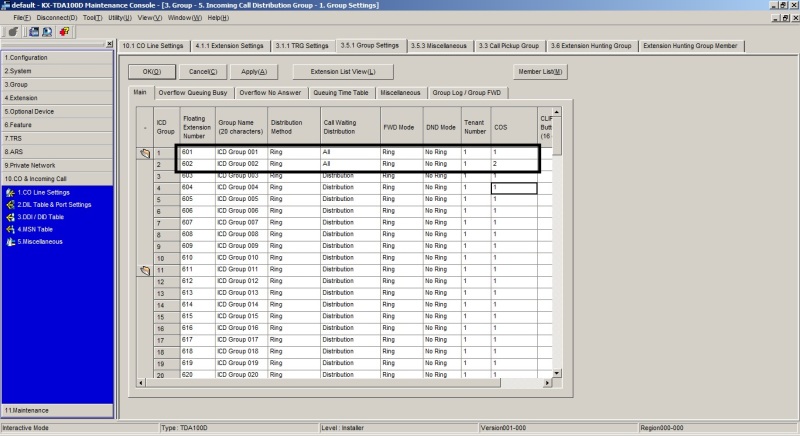This screenshot has width=800, height=436.
Task: Open the Disconnect menu
Action: tap(57, 18)
